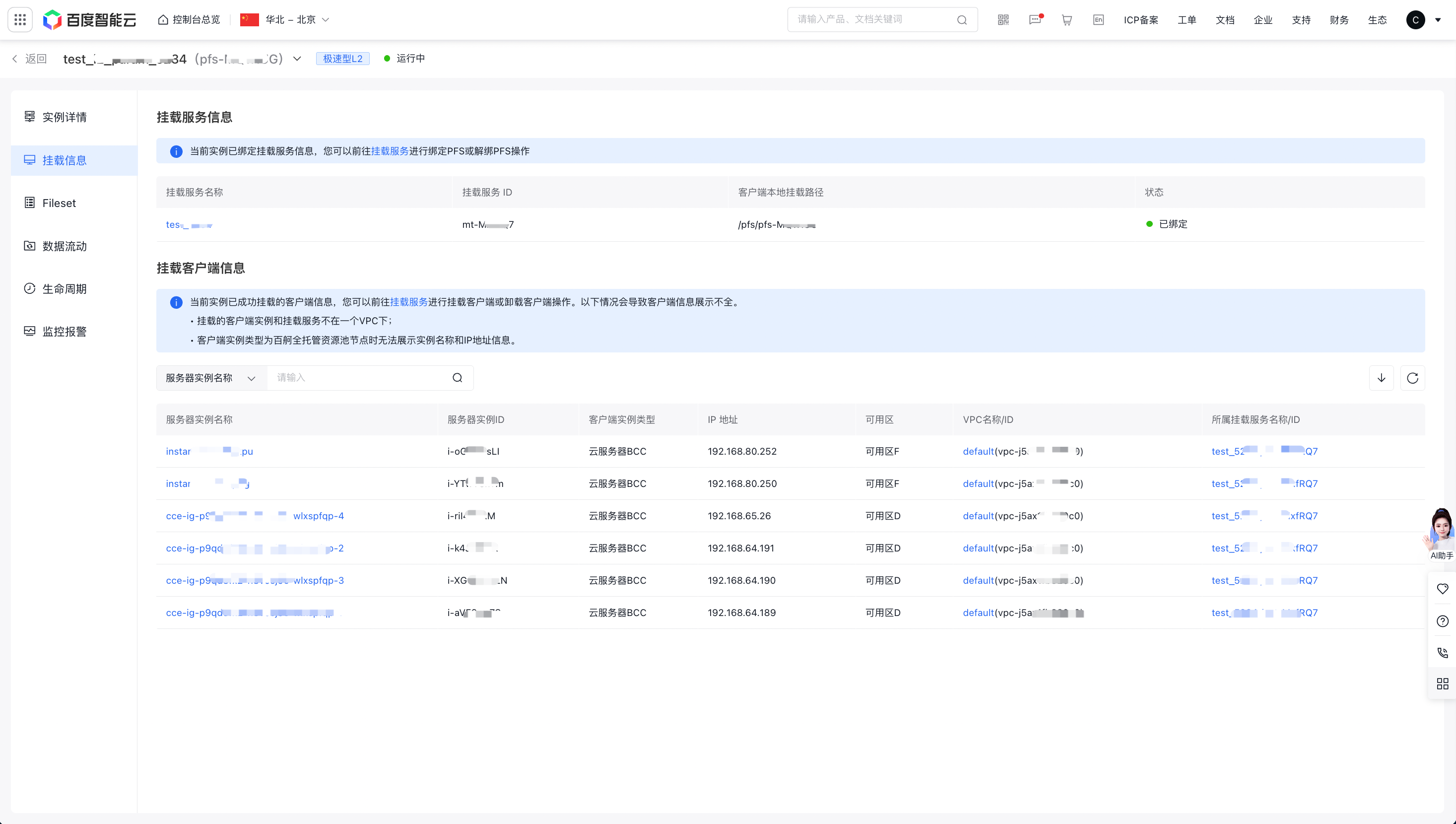This screenshot has height=824, width=1456.
Task: Open the phone support icon on right
Action: (x=1443, y=653)
